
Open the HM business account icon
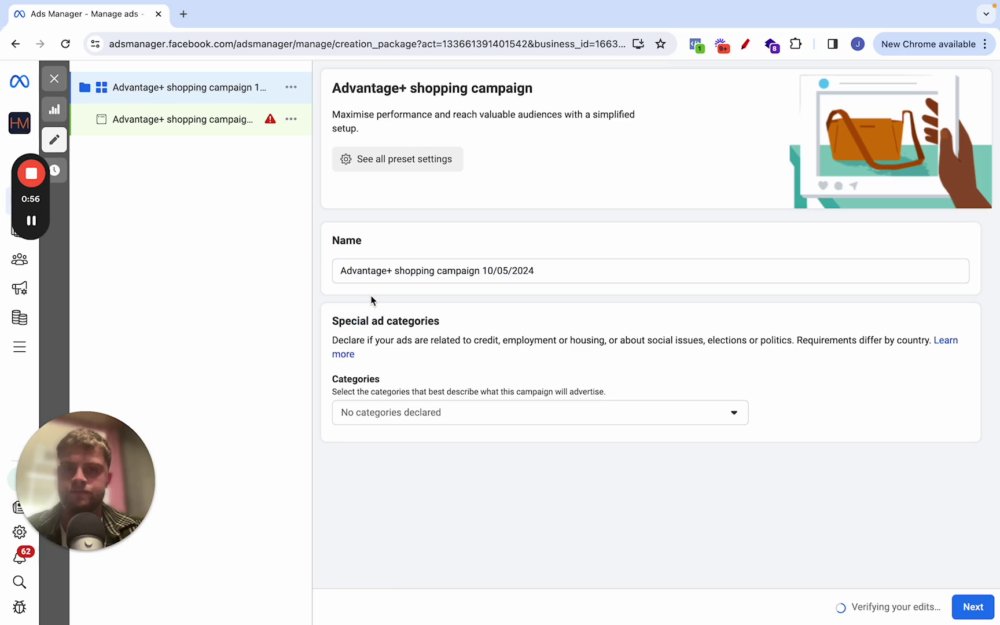click(x=19, y=123)
